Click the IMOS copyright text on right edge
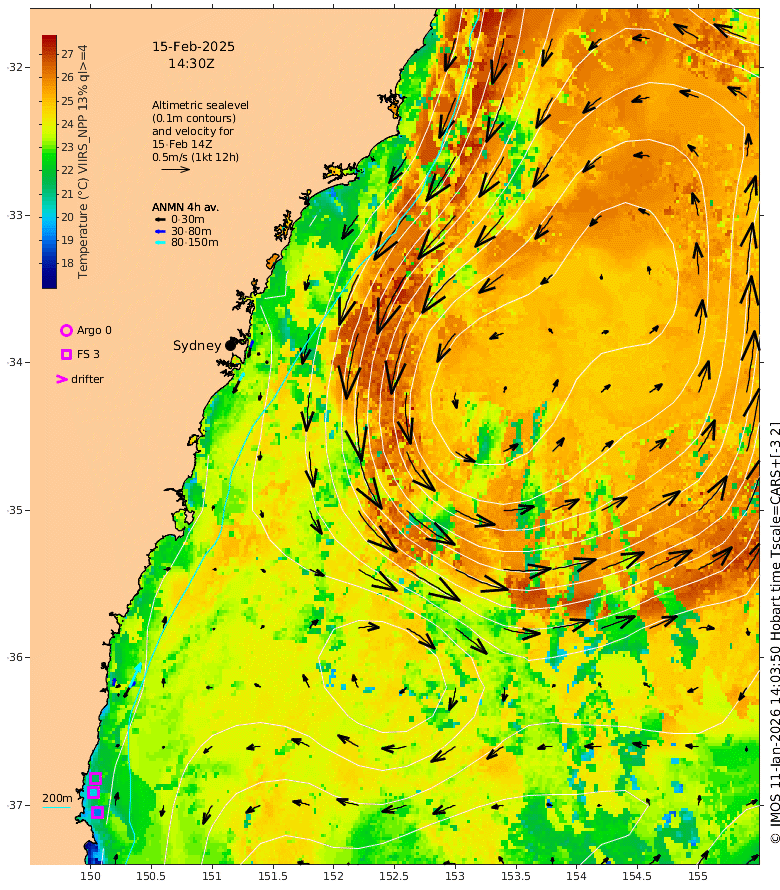Screen dimensions: 780x890 pyautogui.click(x=775, y=632)
